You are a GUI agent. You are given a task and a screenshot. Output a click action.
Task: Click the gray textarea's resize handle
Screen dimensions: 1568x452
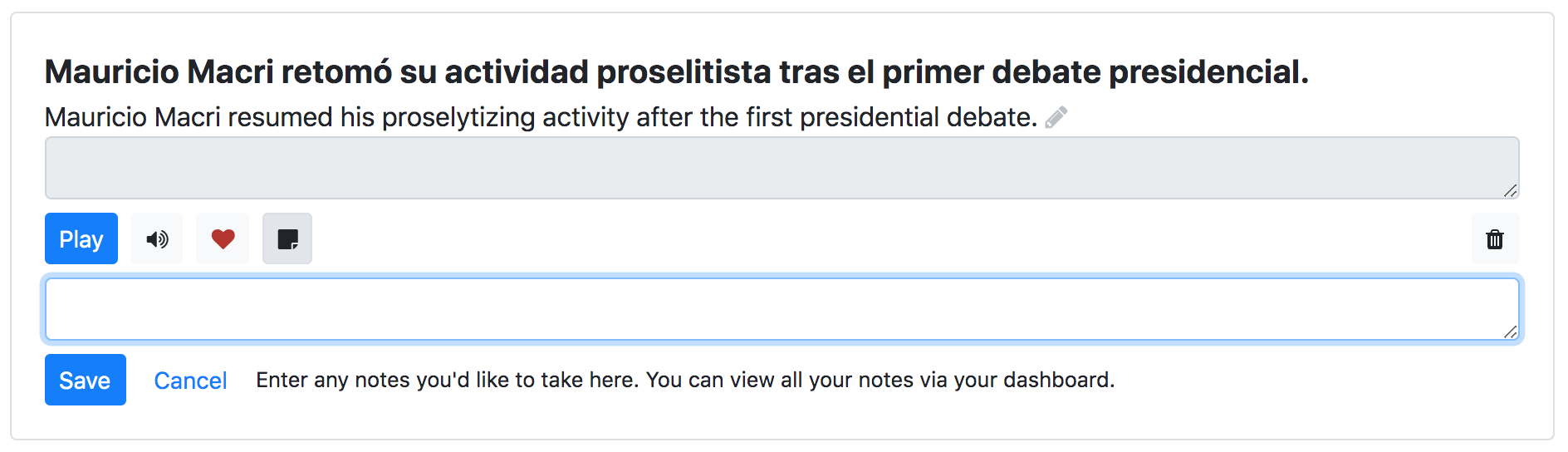click(1510, 191)
